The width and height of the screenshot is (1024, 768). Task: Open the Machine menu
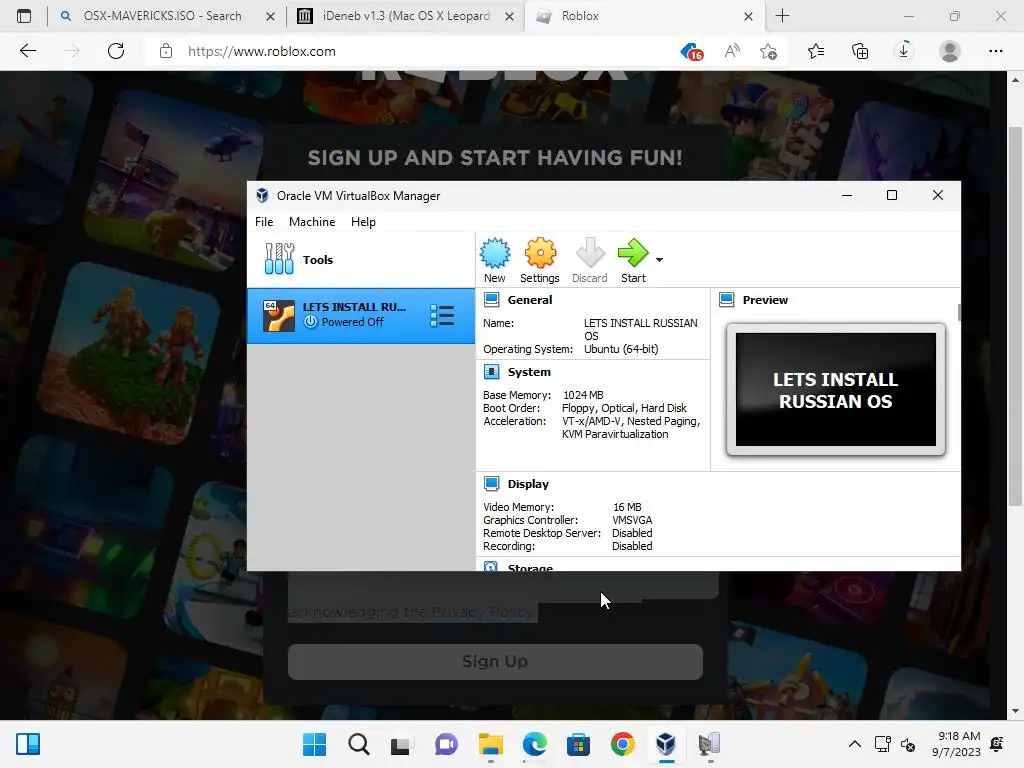[312, 222]
